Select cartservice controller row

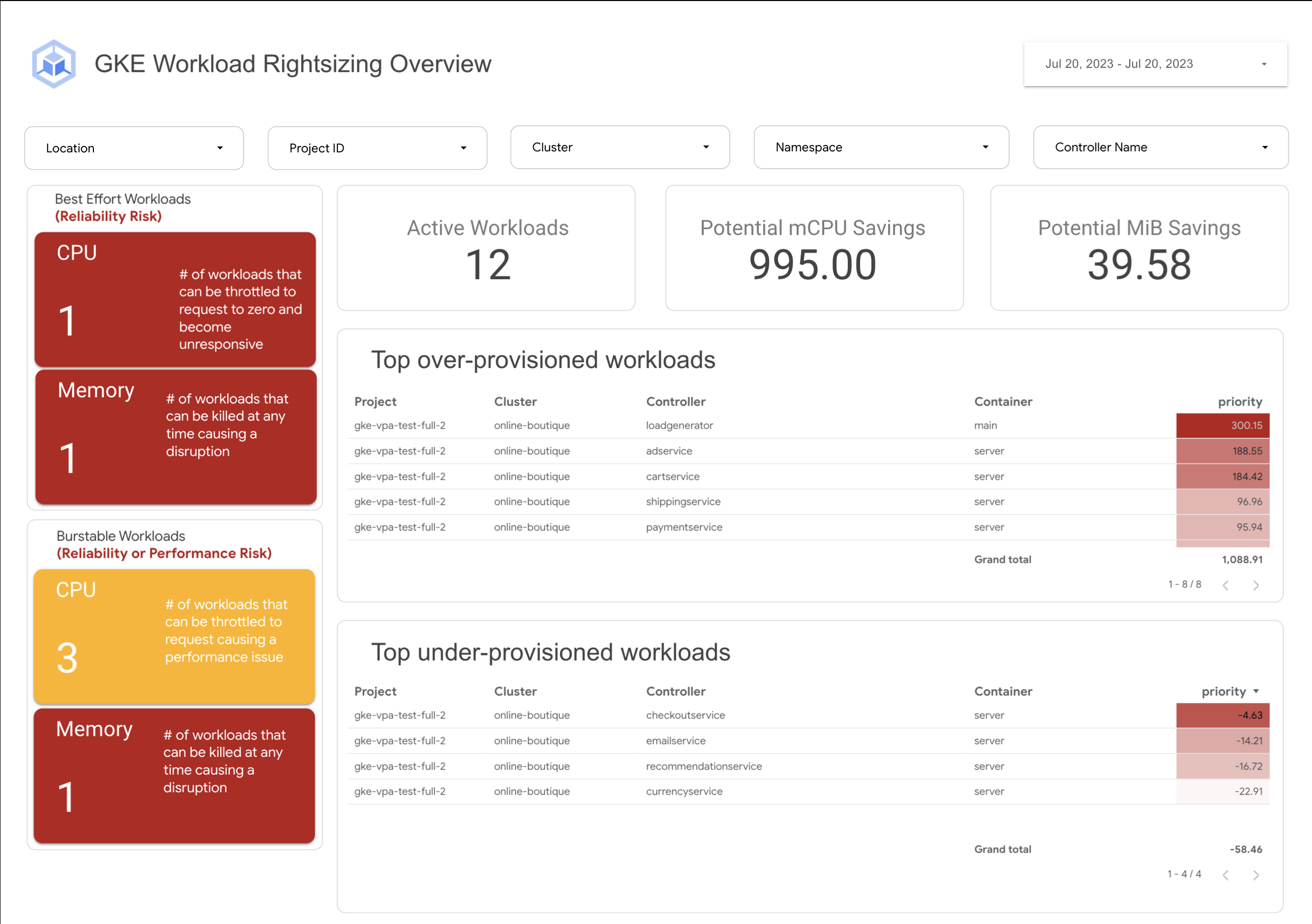673,476
